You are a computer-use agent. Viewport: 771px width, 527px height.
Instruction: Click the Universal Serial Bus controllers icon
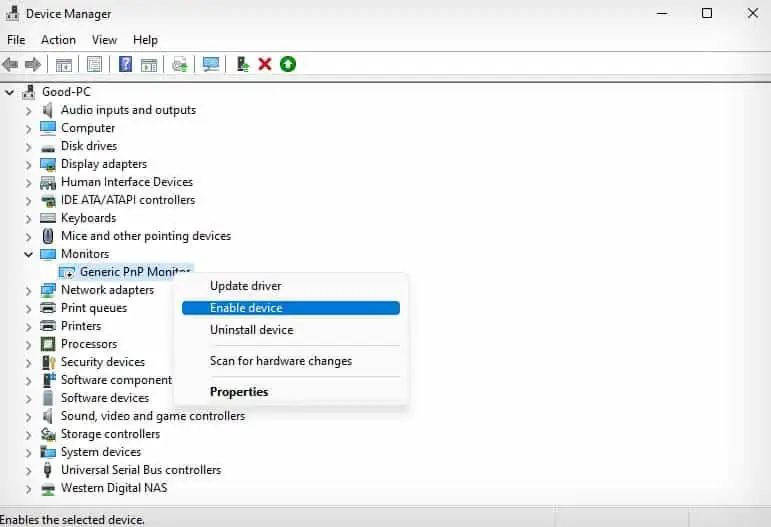pyautogui.click(x=47, y=470)
